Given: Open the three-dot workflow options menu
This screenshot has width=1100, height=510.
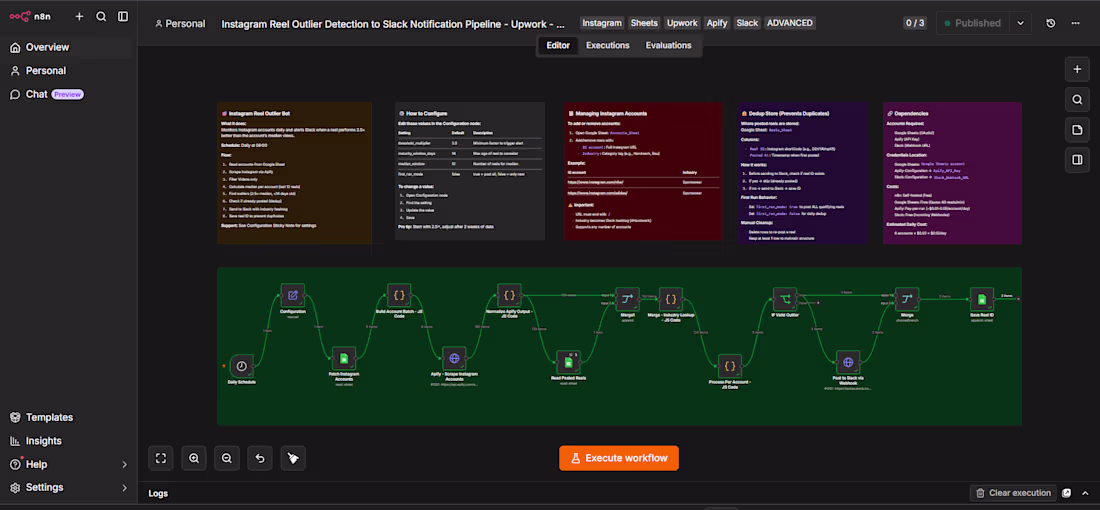Looking at the screenshot, I should (1075, 23).
